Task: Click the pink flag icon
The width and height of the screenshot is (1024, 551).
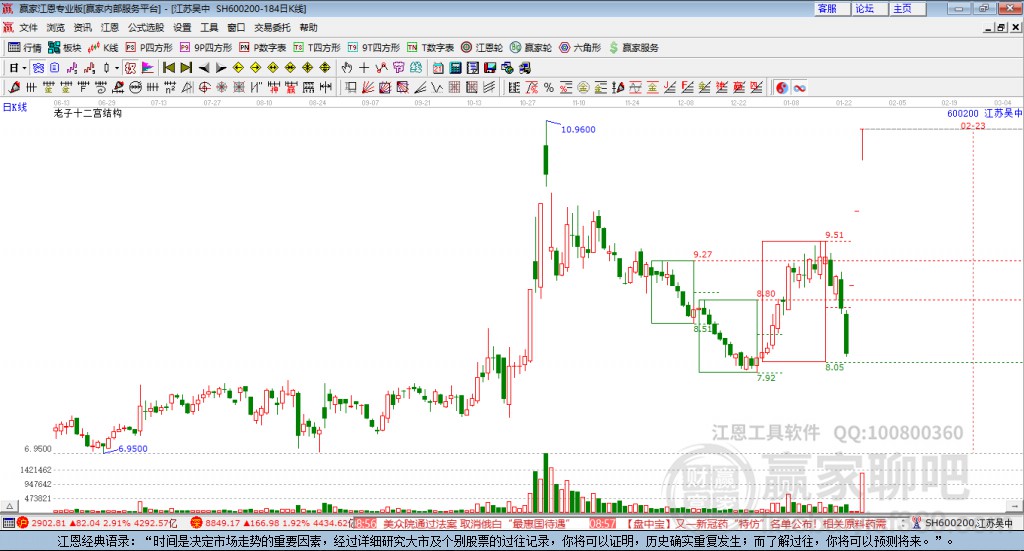Action: (x=148, y=68)
